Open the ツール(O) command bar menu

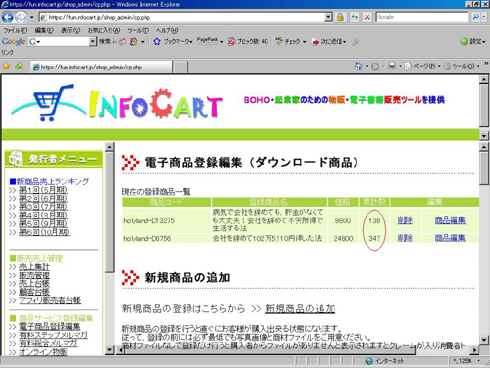(462, 66)
